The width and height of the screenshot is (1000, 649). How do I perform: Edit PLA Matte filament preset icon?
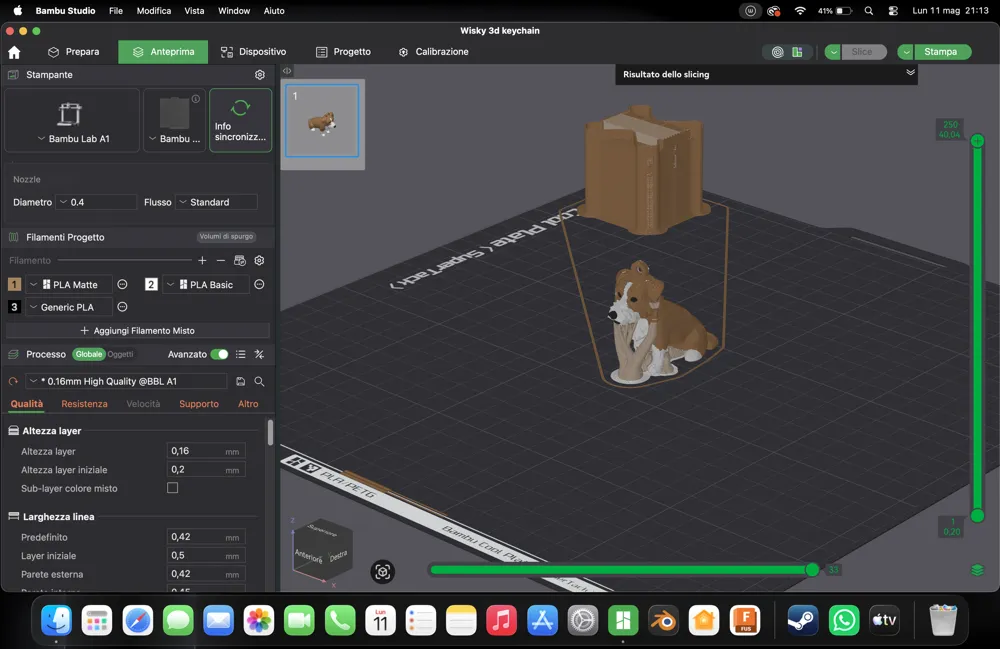coord(122,284)
